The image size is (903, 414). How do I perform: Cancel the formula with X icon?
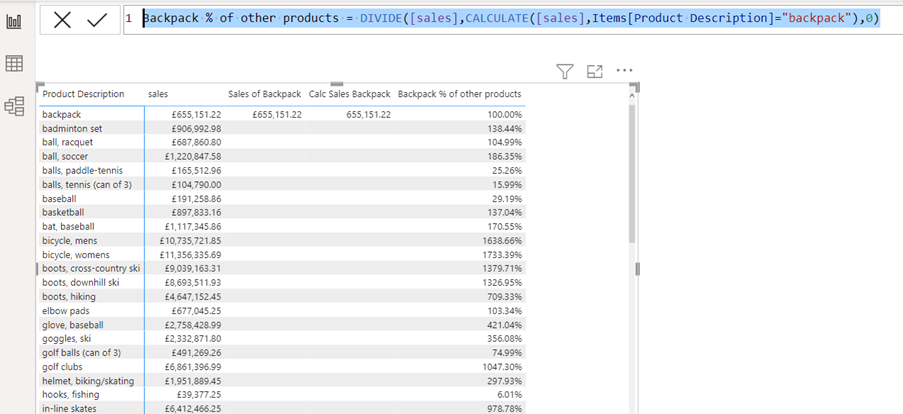tap(62, 20)
